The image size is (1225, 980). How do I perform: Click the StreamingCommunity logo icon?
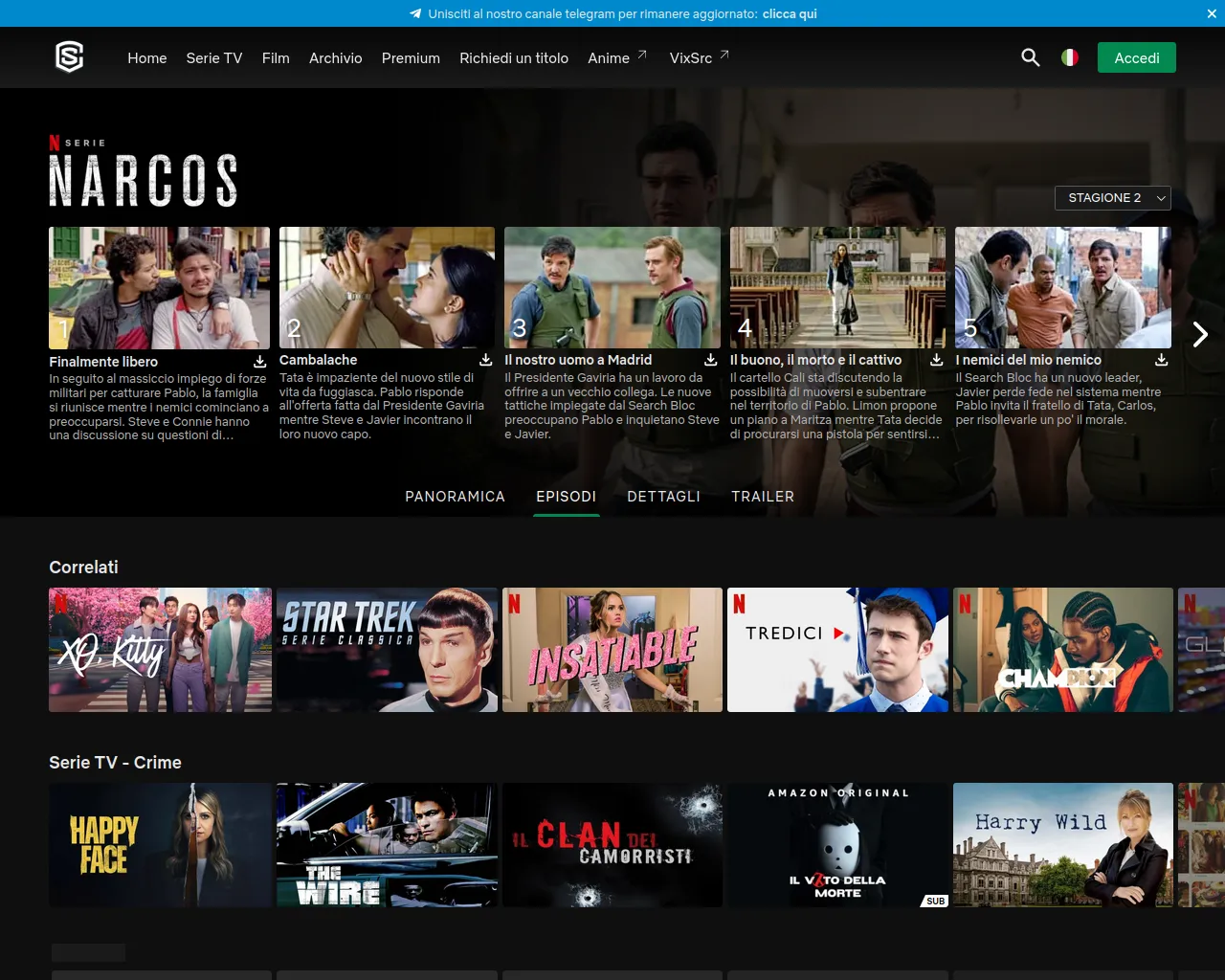point(70,57)
